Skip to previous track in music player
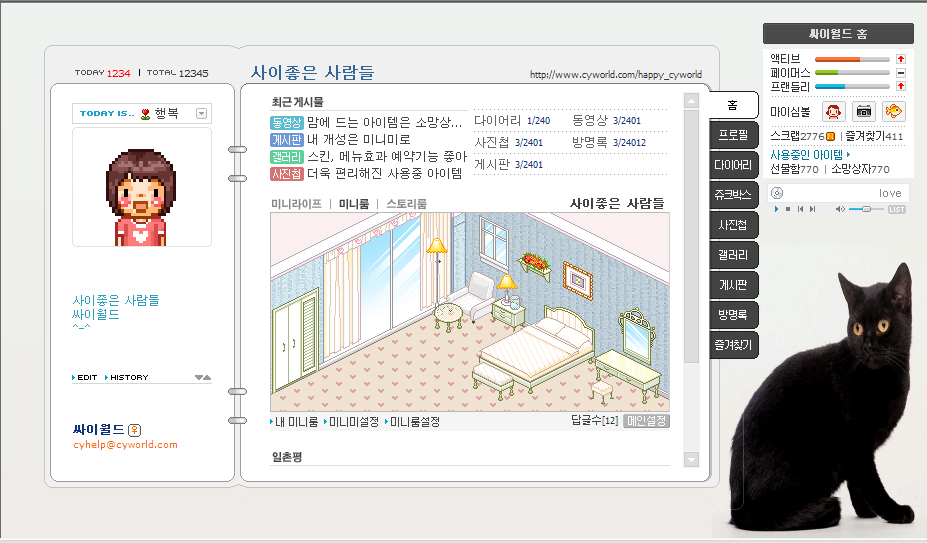 click(x=800, y=209)
